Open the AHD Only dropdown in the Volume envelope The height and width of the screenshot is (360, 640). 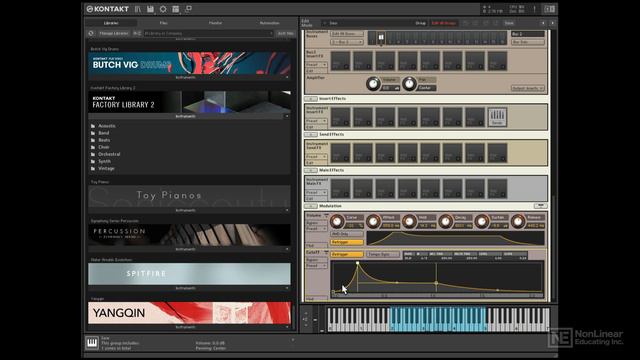(x=347, y=234)
